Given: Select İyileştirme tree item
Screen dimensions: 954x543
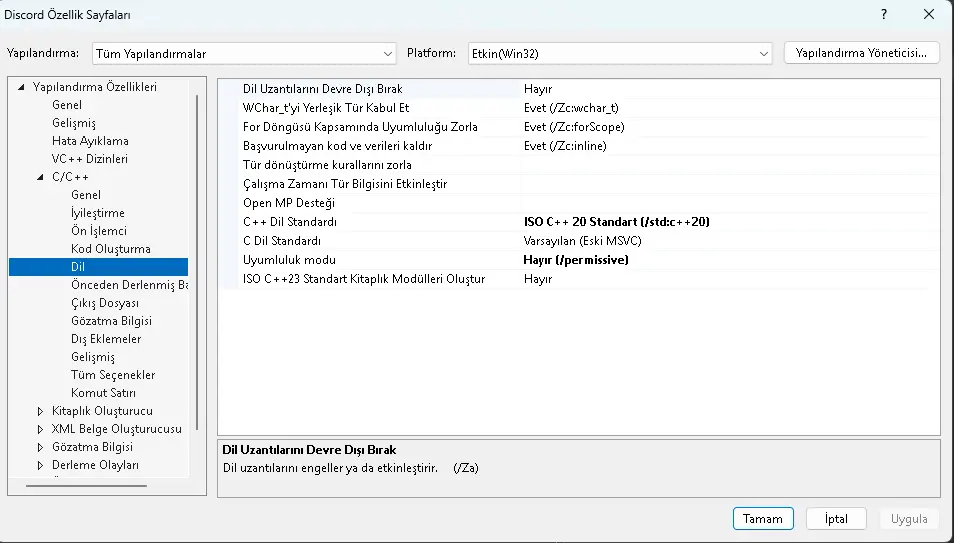Looking at the screenshot, I should (x=98, y=213).
